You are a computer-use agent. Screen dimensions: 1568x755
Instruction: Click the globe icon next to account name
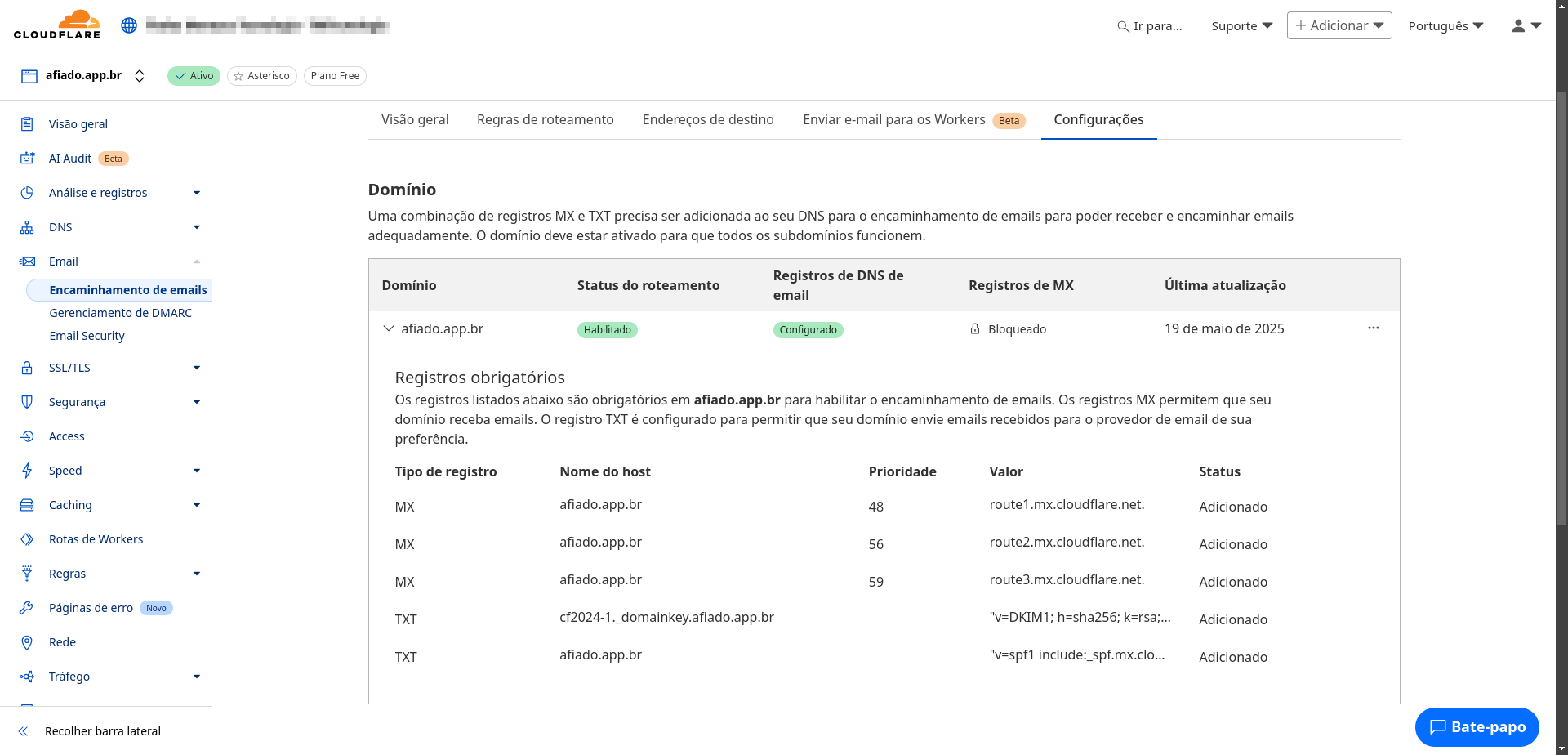pos(129,25)
